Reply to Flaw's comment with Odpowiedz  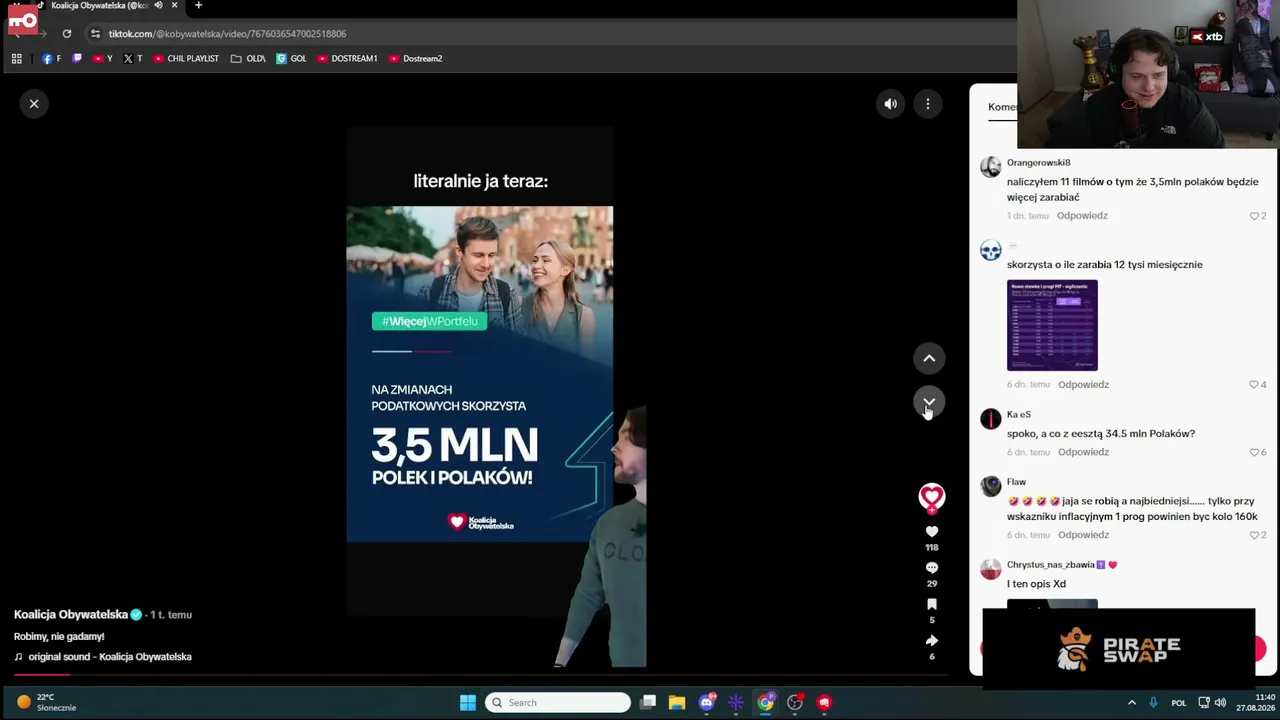tap(1083, 535)
